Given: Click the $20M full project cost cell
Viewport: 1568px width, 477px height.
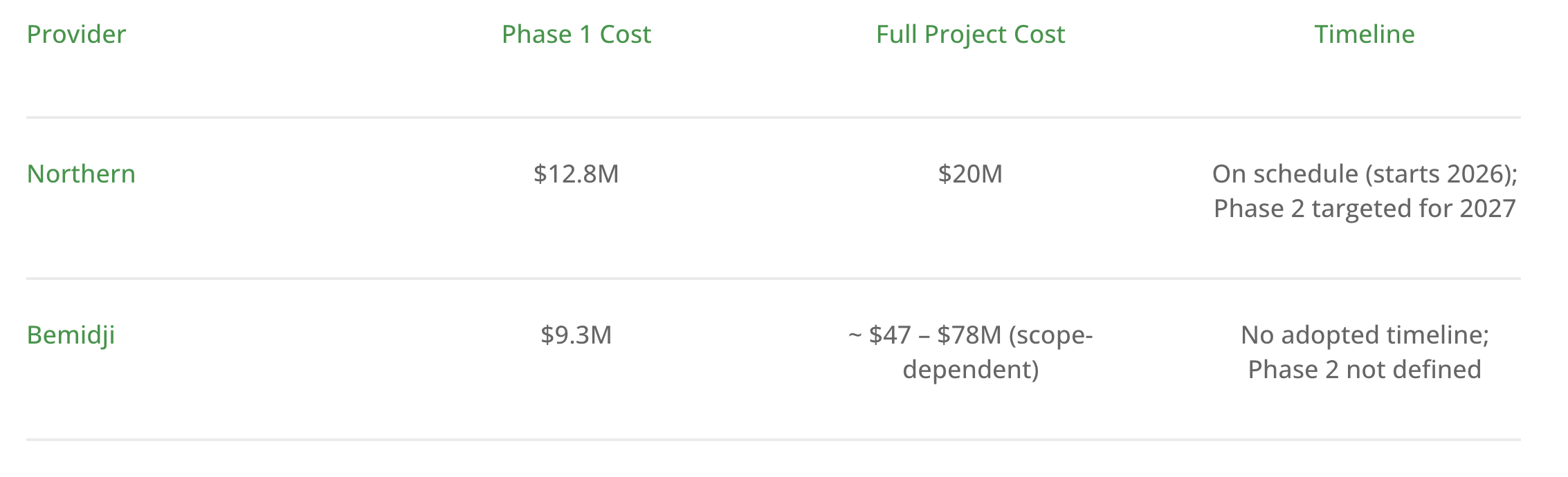Looking at the screenshot, I should click(970, 174).
